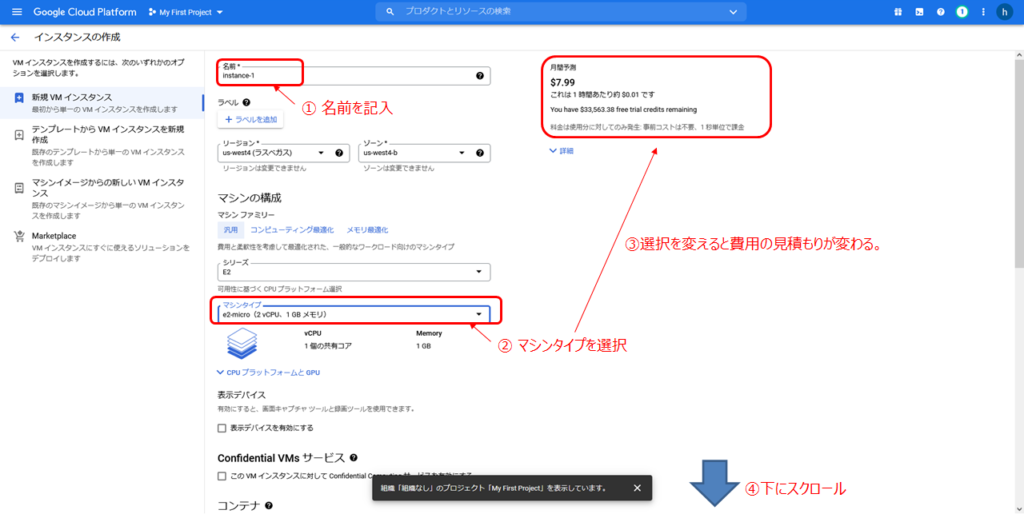
Task: Open the hamburger navigation menu
Action: (x=16, y=12)
